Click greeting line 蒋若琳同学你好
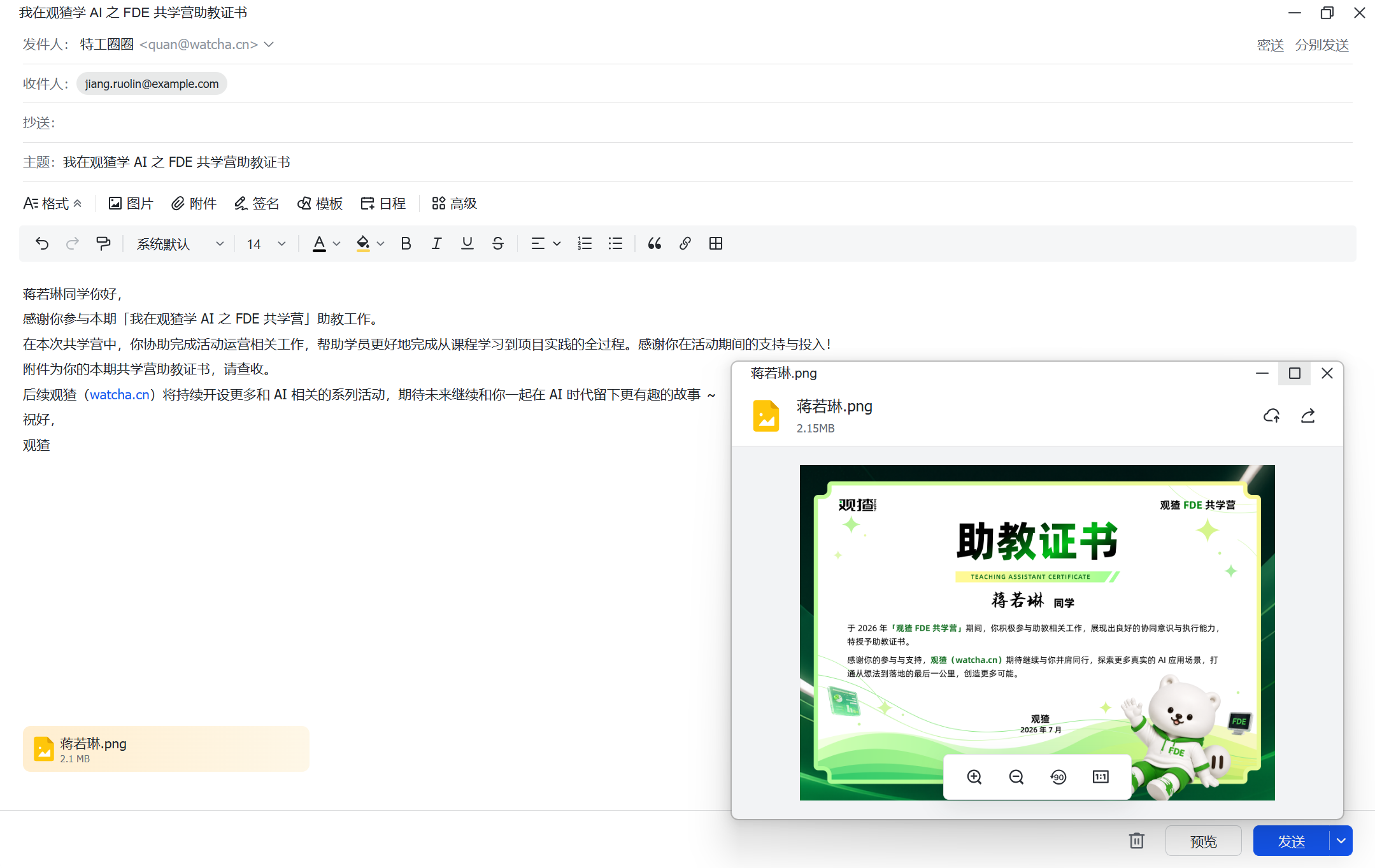Image resolution: width=1375 pixels, height=868 pixels. tap(72, 294)
